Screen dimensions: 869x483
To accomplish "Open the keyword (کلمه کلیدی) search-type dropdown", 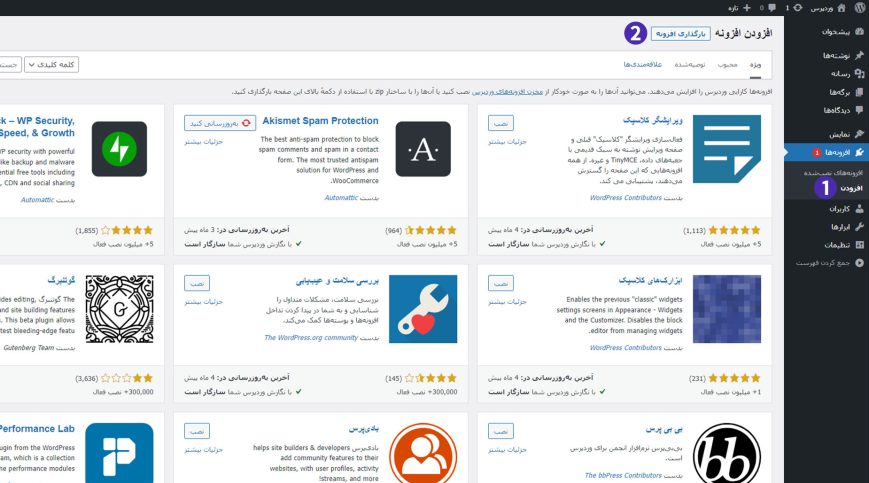I will coord(51,65).
